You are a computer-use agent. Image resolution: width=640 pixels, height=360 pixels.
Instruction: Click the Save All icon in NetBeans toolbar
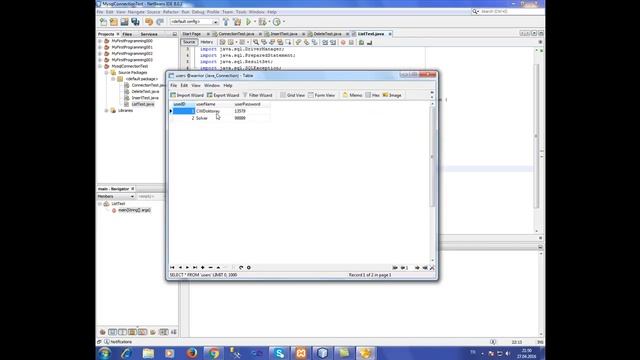(135, 22)
